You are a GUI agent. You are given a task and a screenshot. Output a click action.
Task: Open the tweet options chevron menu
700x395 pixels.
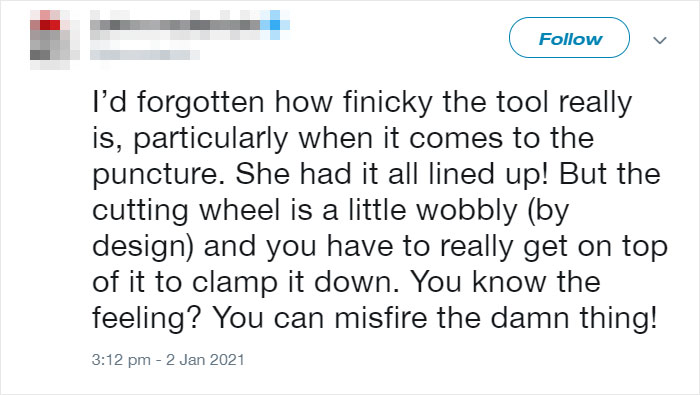[x=660, y=40]
